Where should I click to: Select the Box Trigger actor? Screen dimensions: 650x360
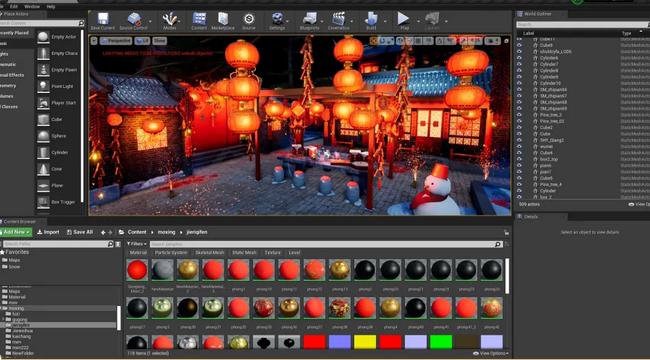tap(43, 202)
